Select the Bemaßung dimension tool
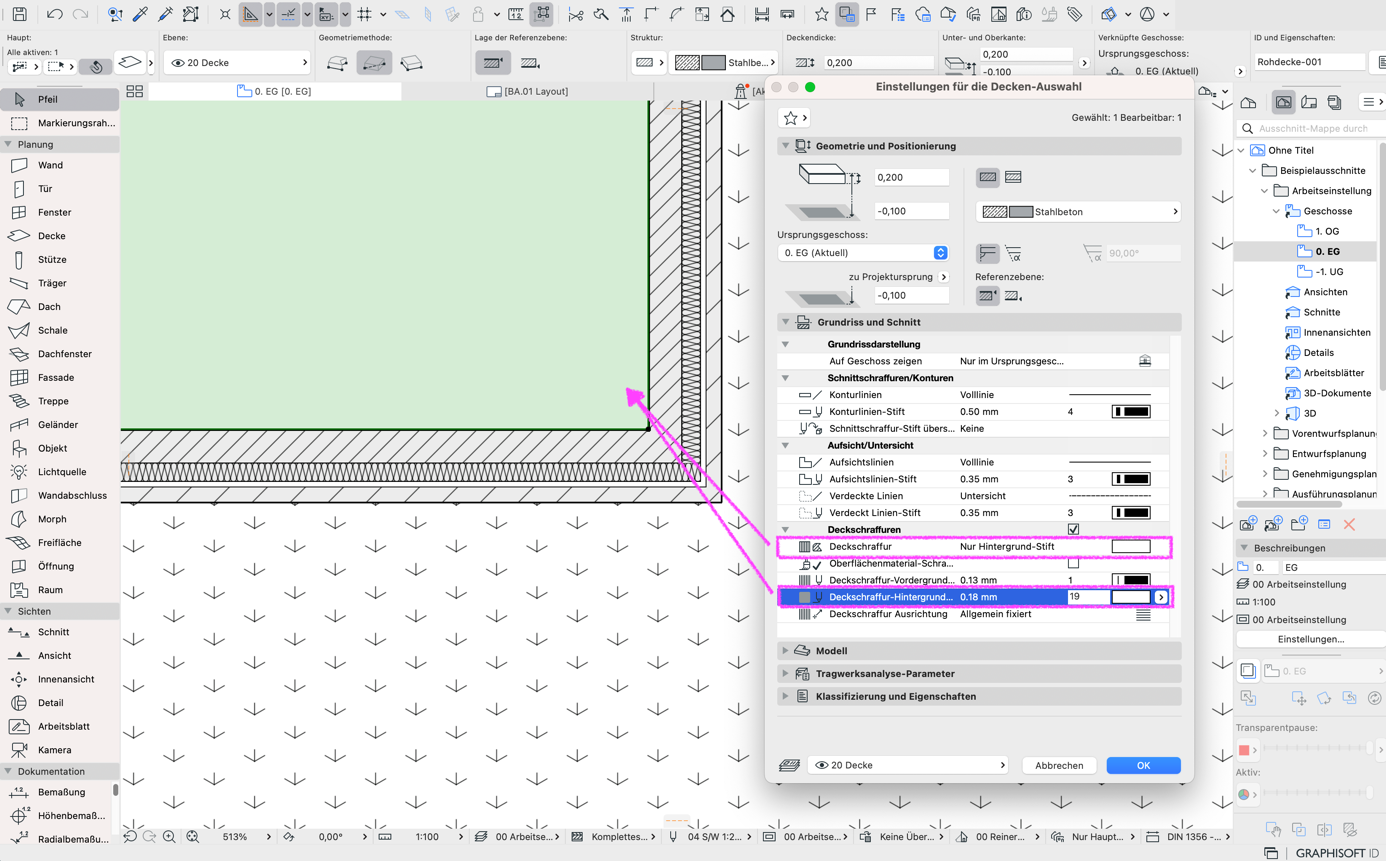Viewport: 1386px width, 861px height. point(59,792)
